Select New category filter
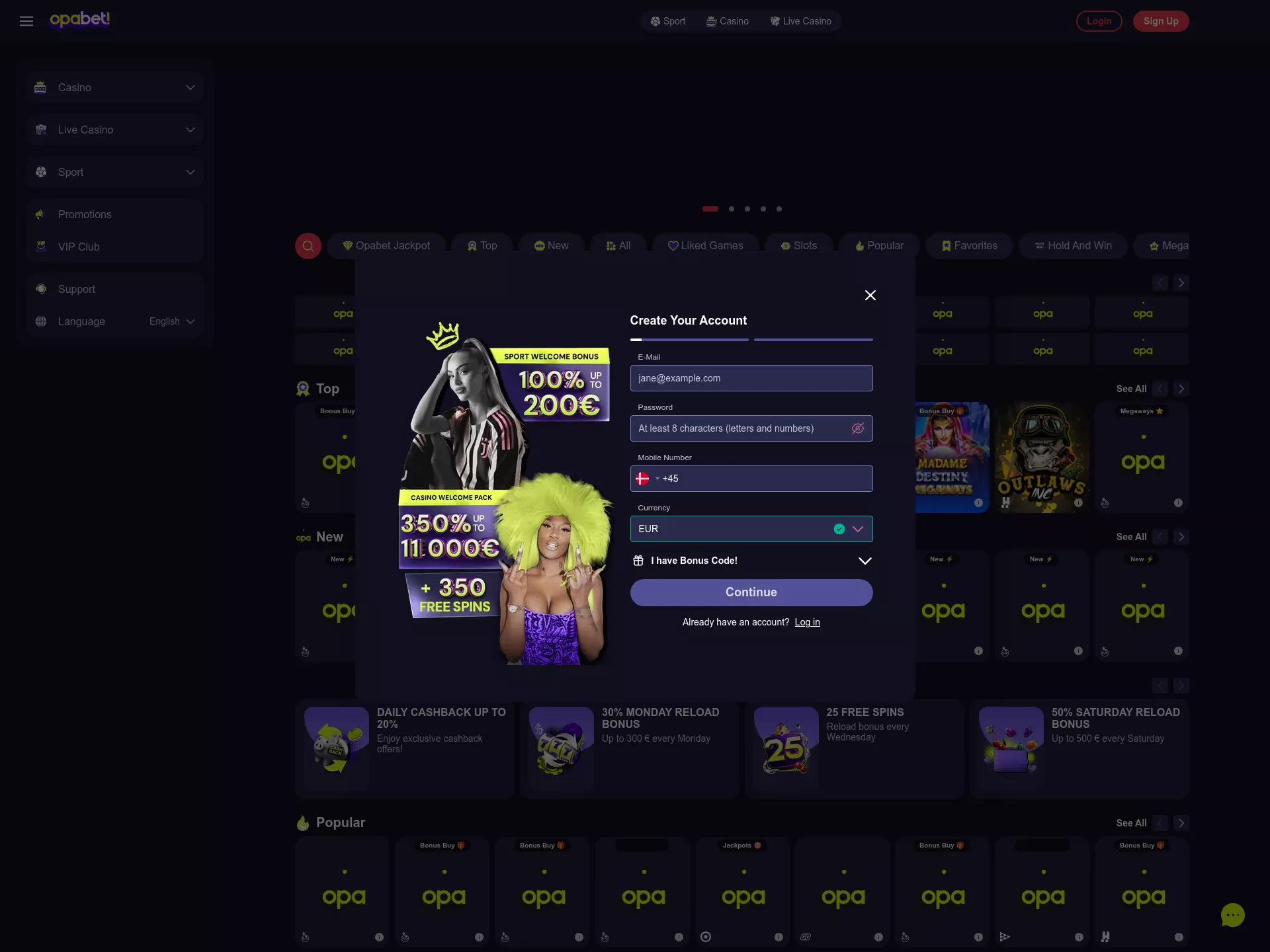1270x952 pixels. (x=552, y=246)
